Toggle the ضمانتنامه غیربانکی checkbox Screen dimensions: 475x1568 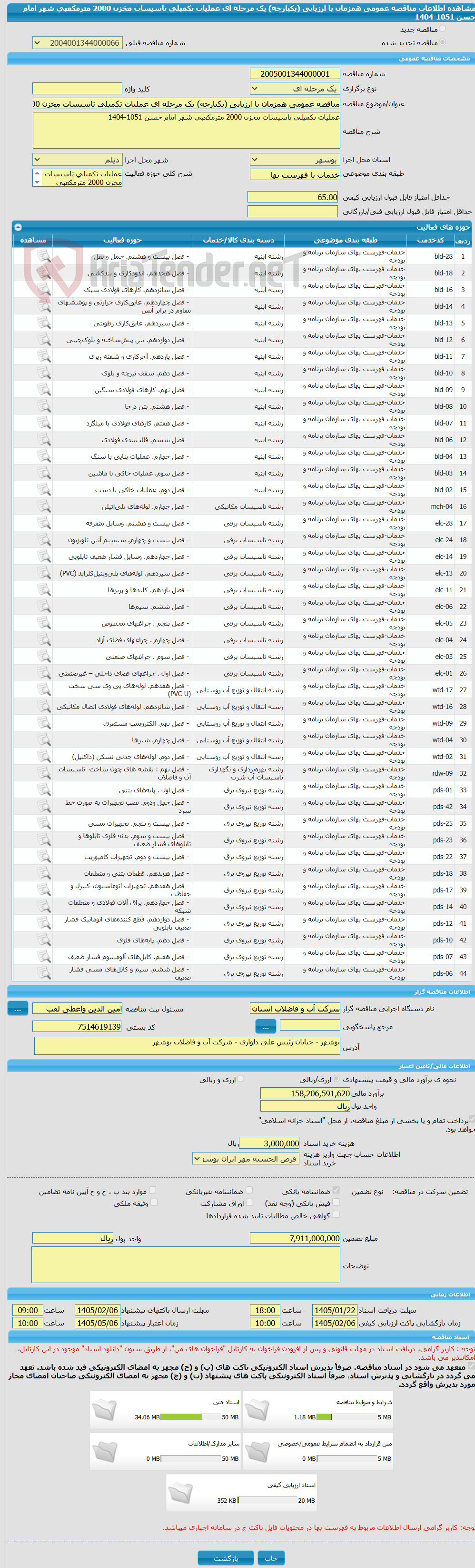[249, 1190]
